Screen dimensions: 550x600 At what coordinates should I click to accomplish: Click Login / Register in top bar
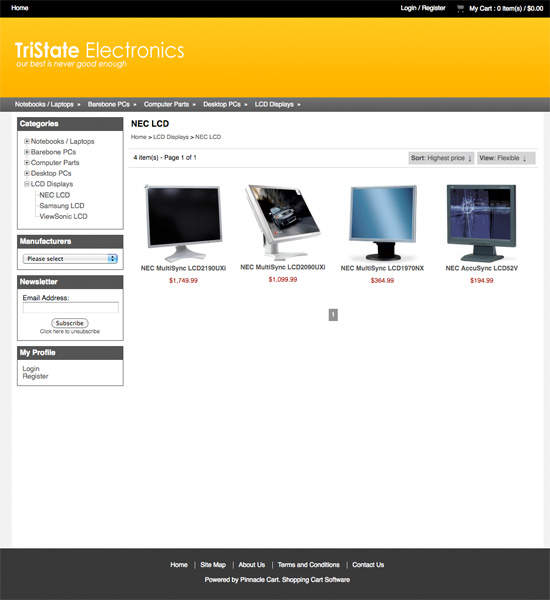tap(423, 8)
